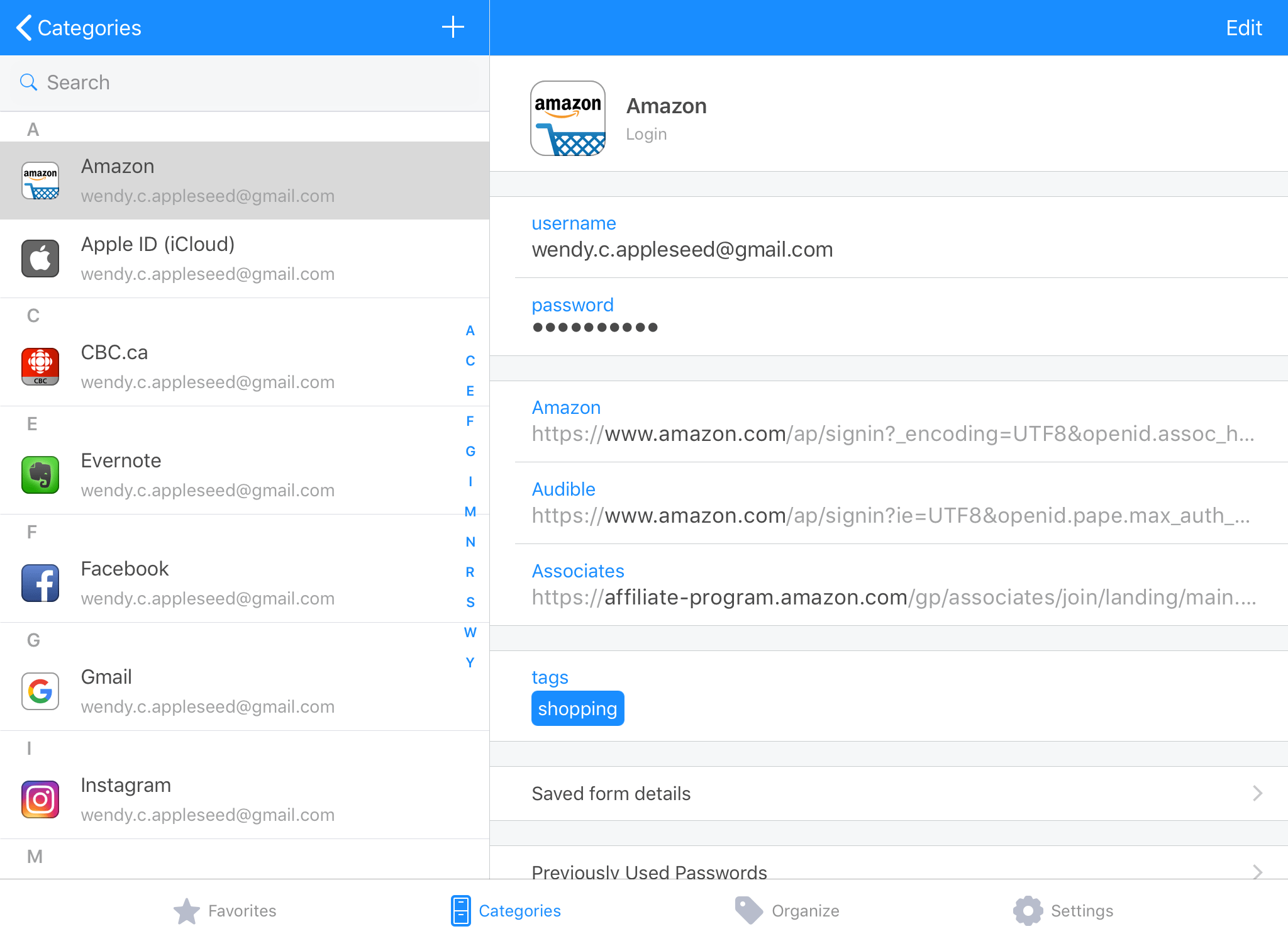Open Apple ID (iCloud) row title
The width and height of the screenshot is (1288, 941).
pyautogui.click(x=158, y=244)
